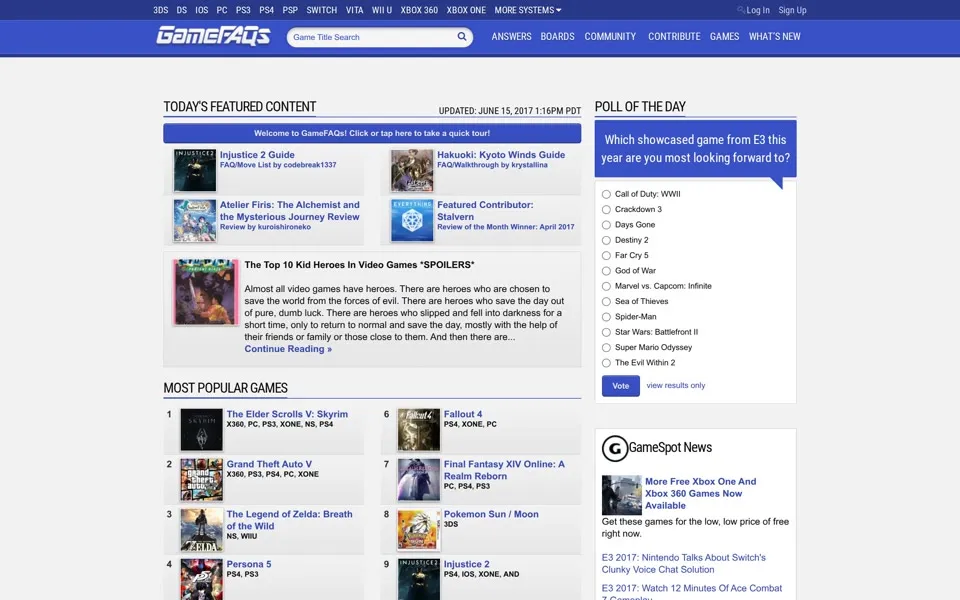
Task: Open the Featured Contributor Everything thumbnail
Action: (x=412, y=220)
